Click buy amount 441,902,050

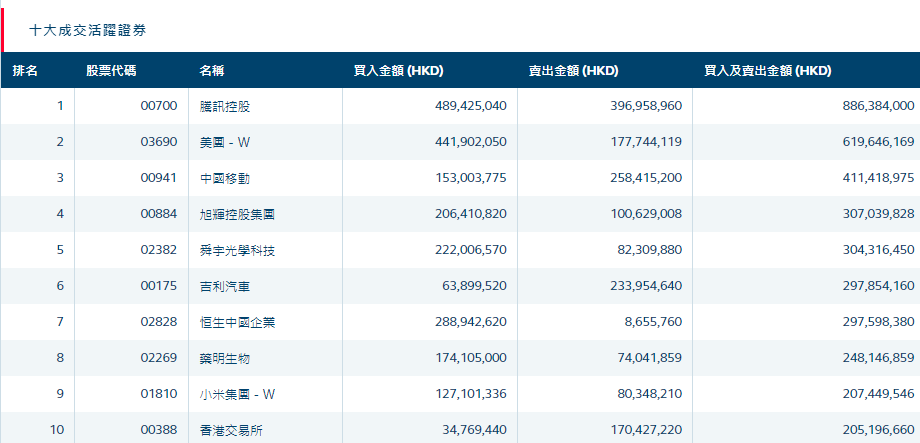coord(471,142)
